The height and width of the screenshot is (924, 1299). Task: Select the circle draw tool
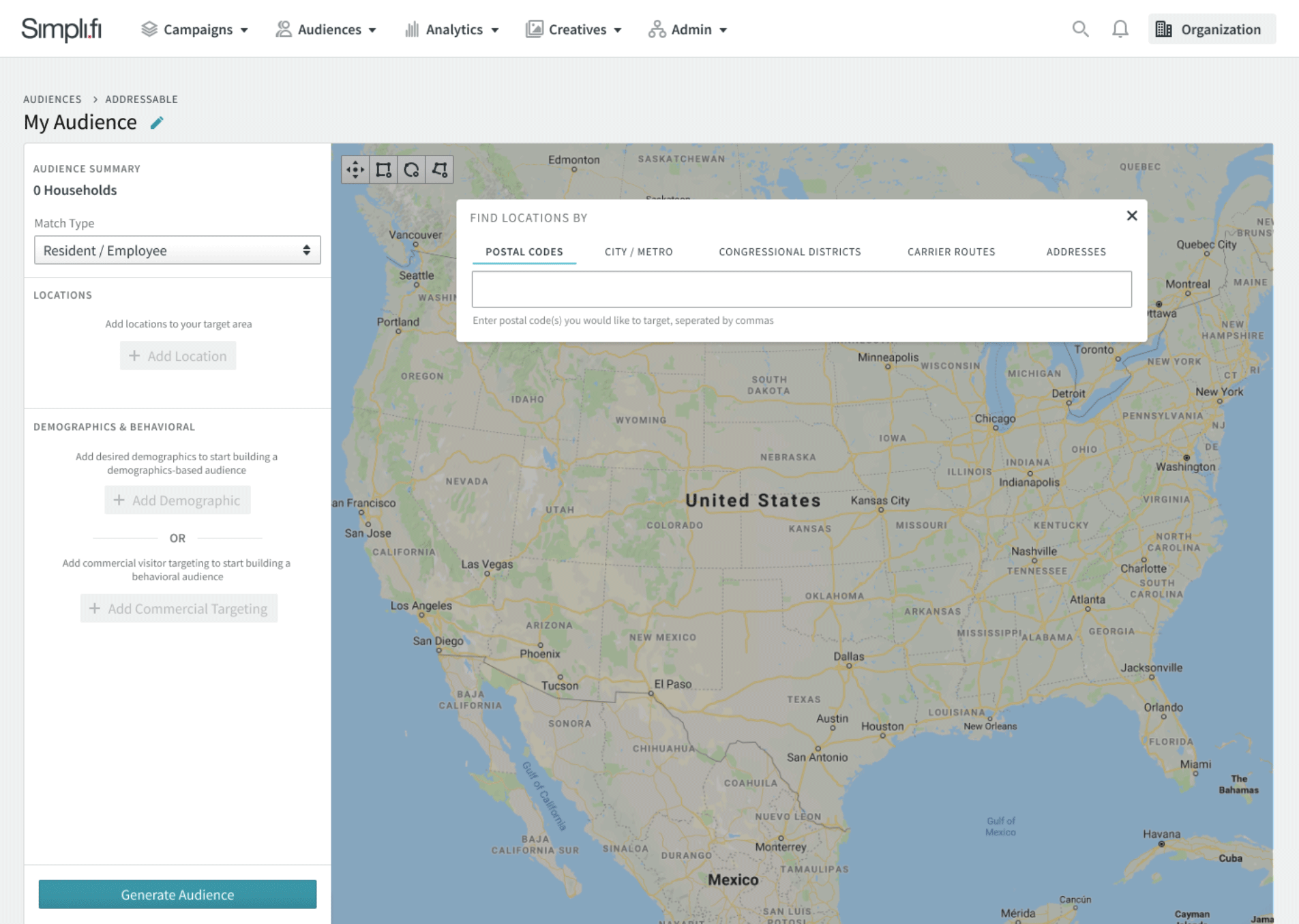(411, 170)
